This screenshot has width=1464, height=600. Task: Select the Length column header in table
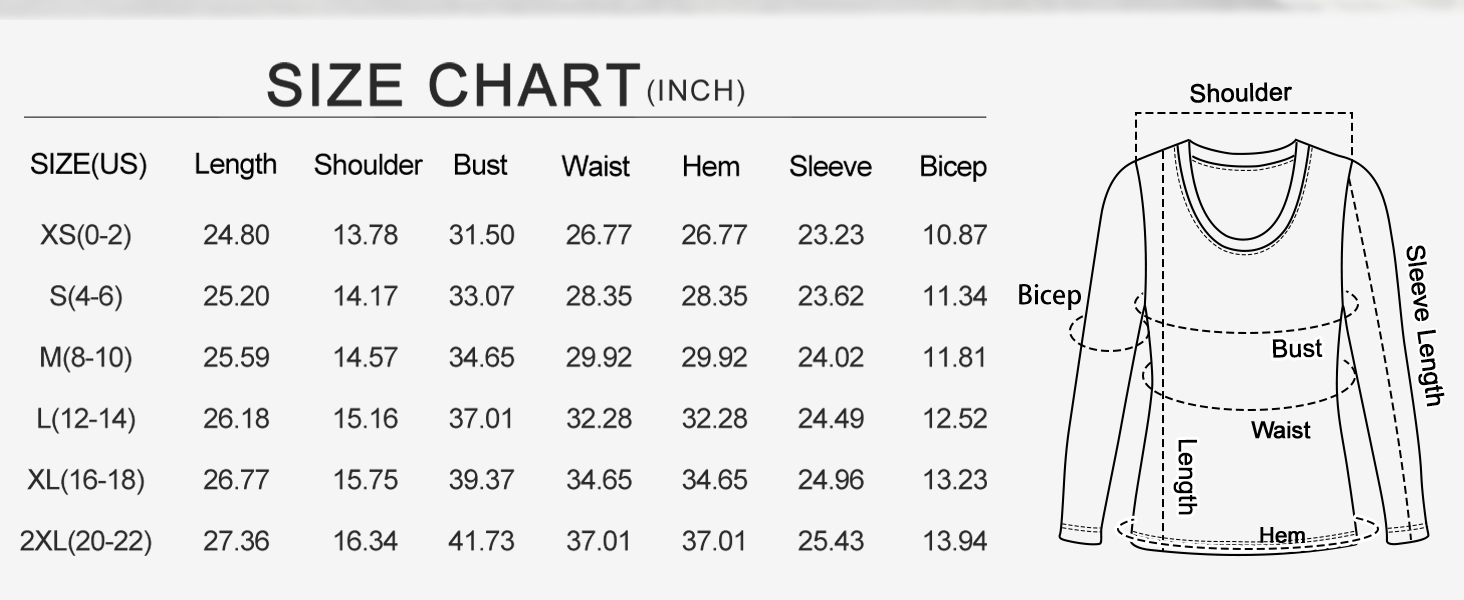235,165
